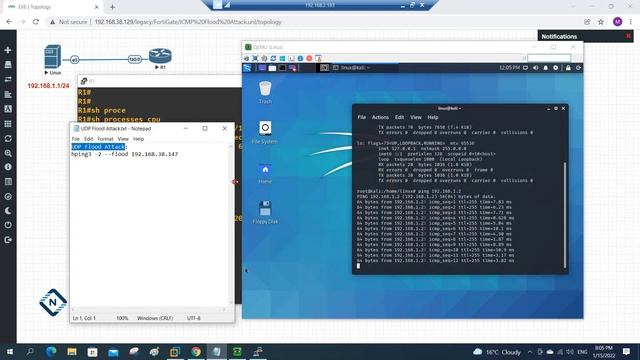Click the browser address bar URL
Viewport: 640px width, 360px height.
[x=188, y=22]
